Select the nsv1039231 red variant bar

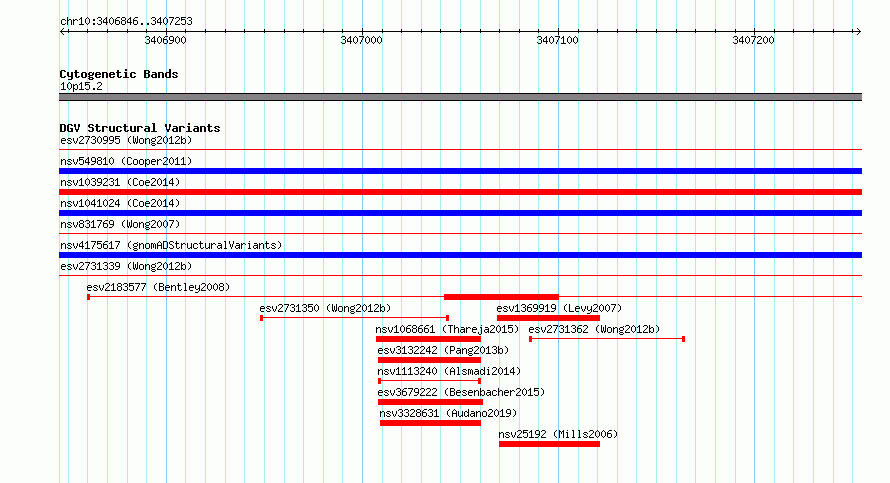tap(460, 192)
